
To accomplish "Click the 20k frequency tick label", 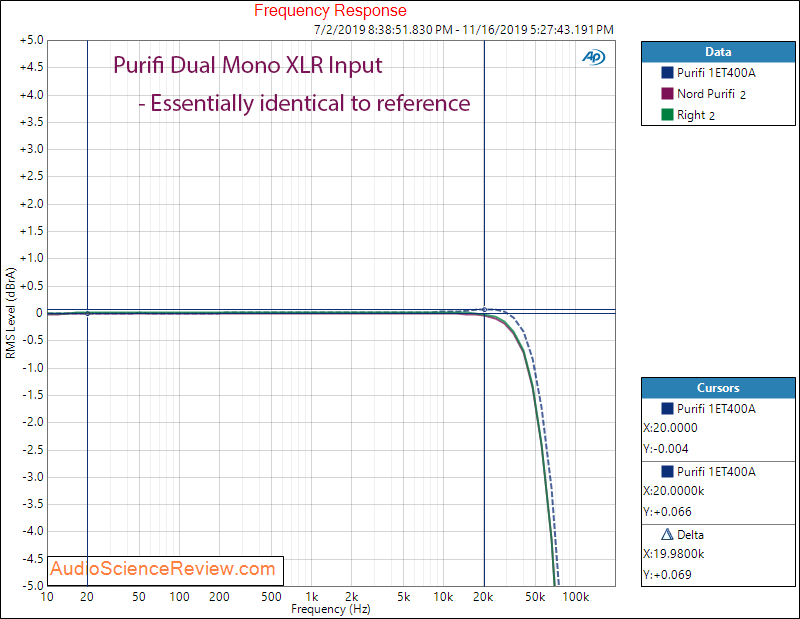I will (x=483, y=597).
